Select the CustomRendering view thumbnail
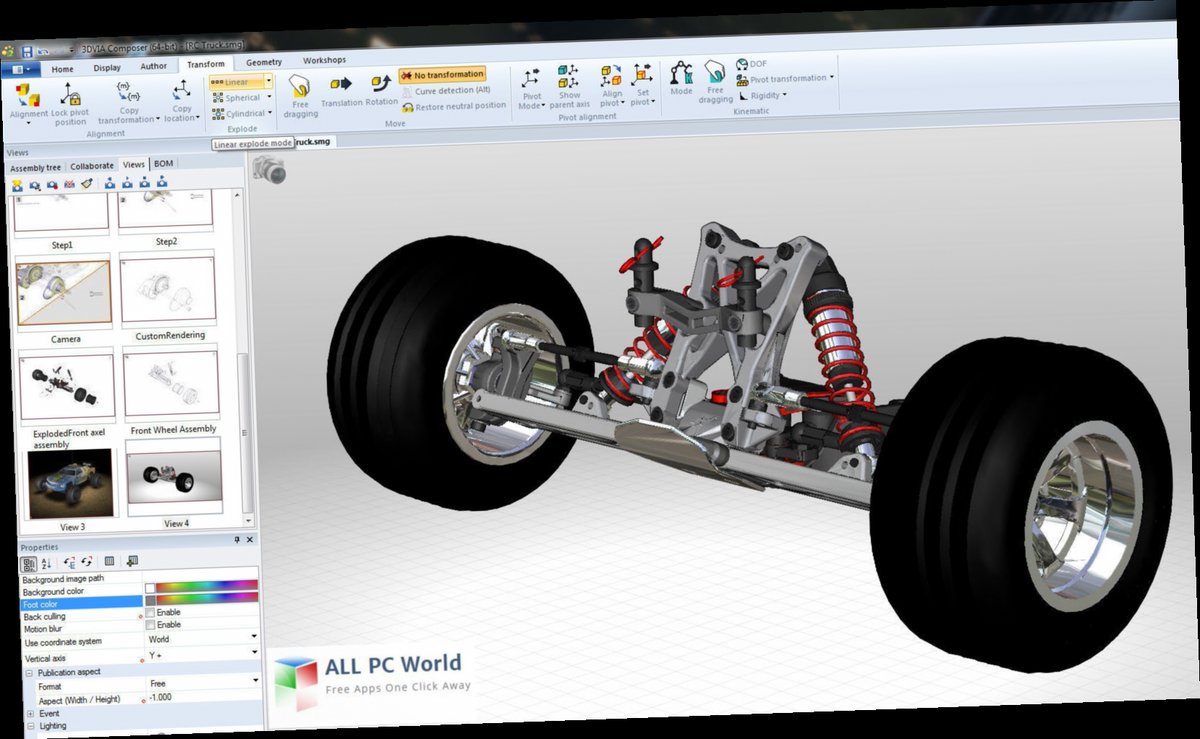This screenshot has width=1200, height=739. click(169, 289)
